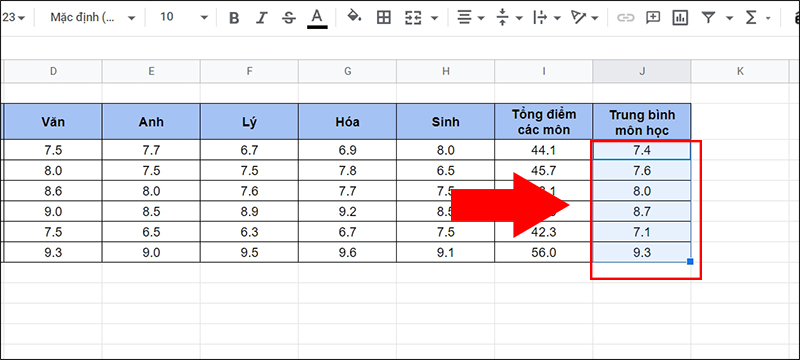Open the fill color bucket
This screenshot has height=360, width=800.
354,17
